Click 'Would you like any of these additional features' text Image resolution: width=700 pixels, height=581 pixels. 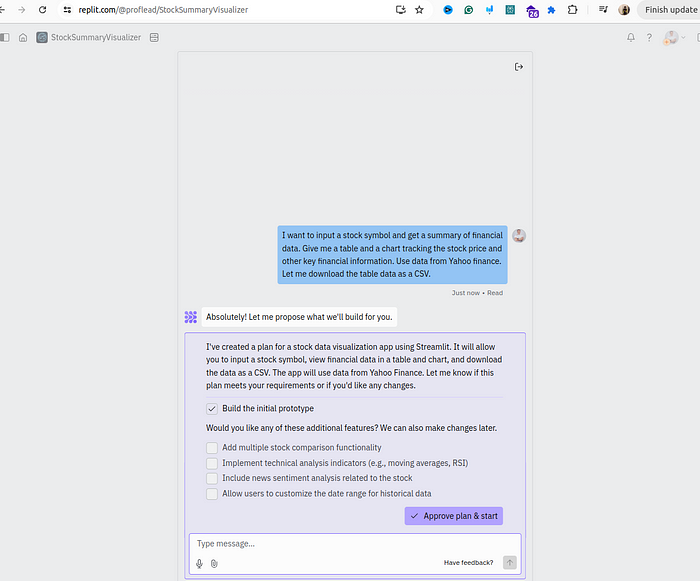(x=351, y=428)
